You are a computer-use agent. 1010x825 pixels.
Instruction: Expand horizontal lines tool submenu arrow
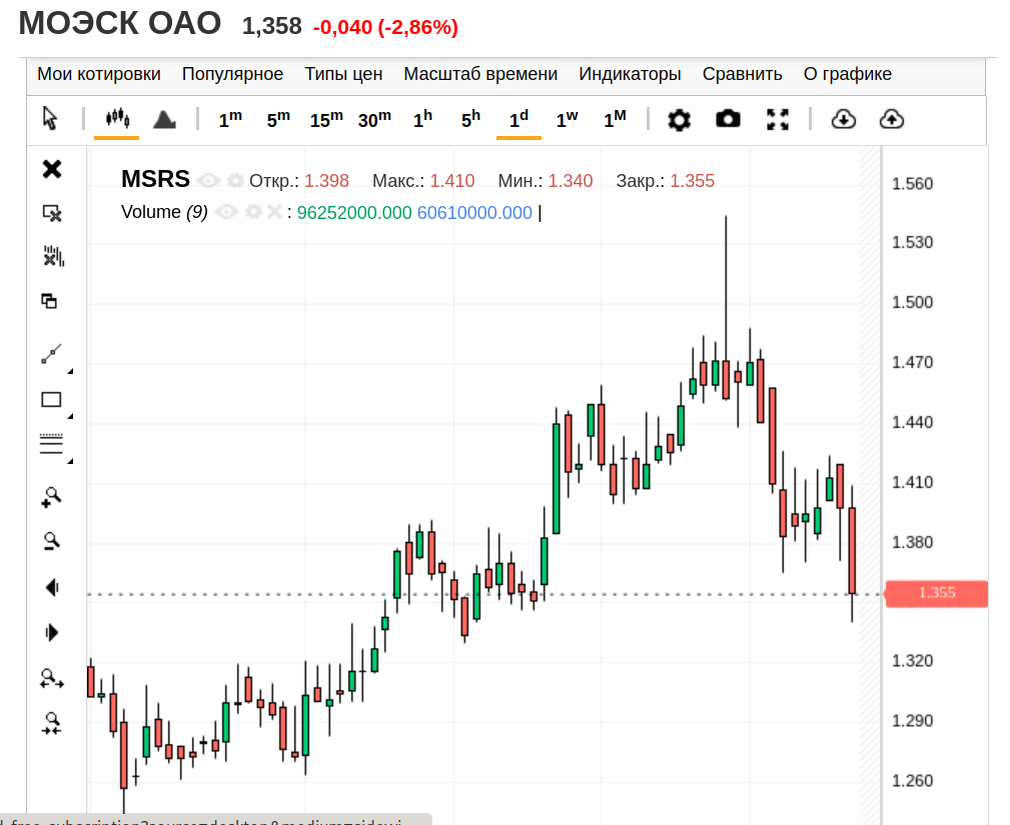[70, 461]
